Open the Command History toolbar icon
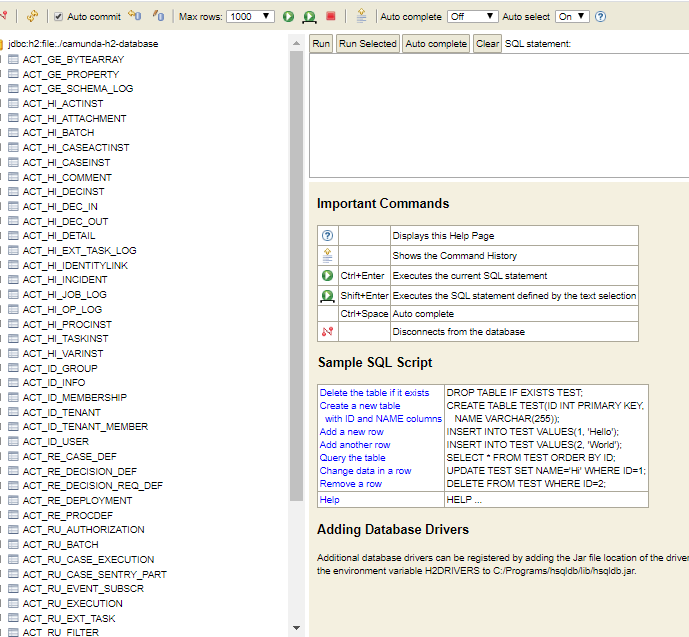Image resolution: width=689 pixels, height=637 pixels. (361, 16)
